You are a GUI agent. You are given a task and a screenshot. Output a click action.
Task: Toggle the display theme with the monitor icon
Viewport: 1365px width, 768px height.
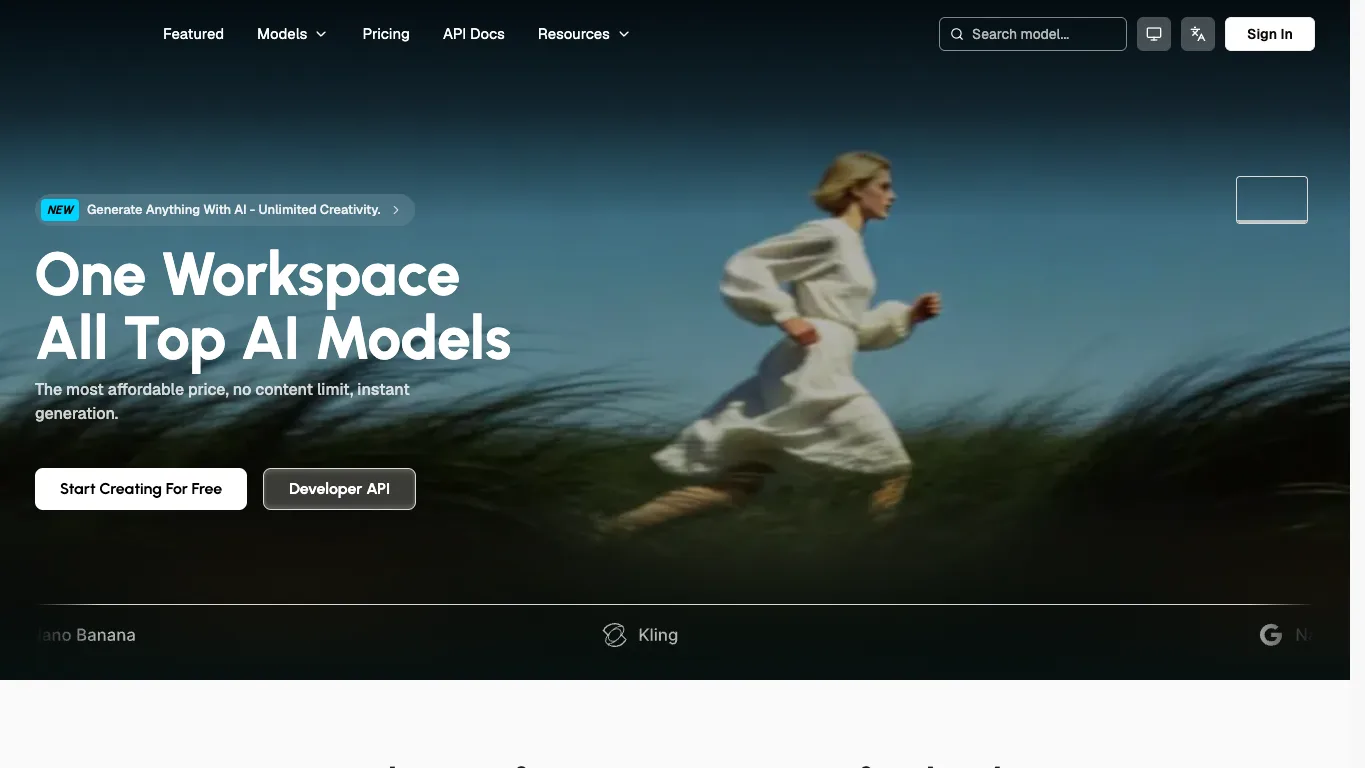(x=1154, y=34)
